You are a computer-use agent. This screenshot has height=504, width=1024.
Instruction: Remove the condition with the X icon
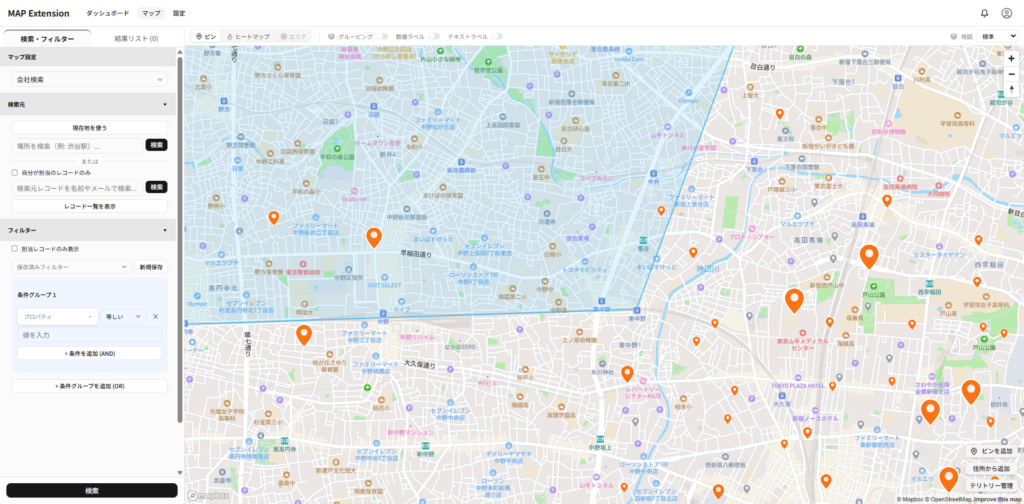[x=155, y=317]
